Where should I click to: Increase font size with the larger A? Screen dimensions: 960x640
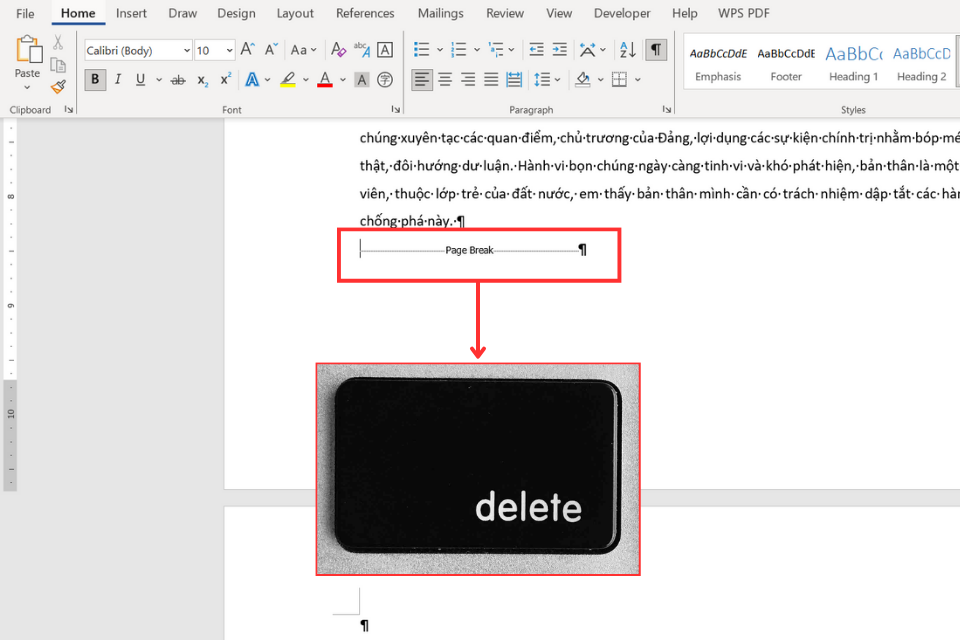point(247,50)
